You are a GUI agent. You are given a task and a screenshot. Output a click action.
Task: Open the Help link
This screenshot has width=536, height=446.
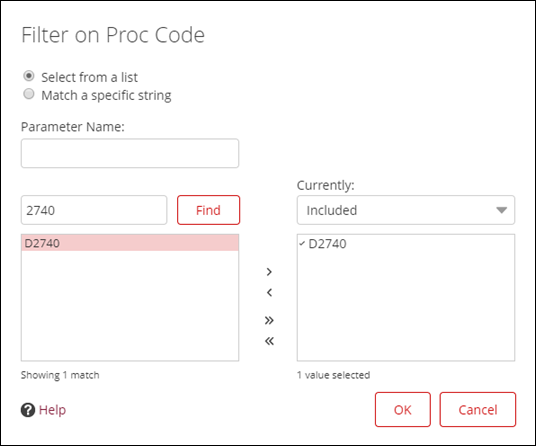click(x=52, y=410)
